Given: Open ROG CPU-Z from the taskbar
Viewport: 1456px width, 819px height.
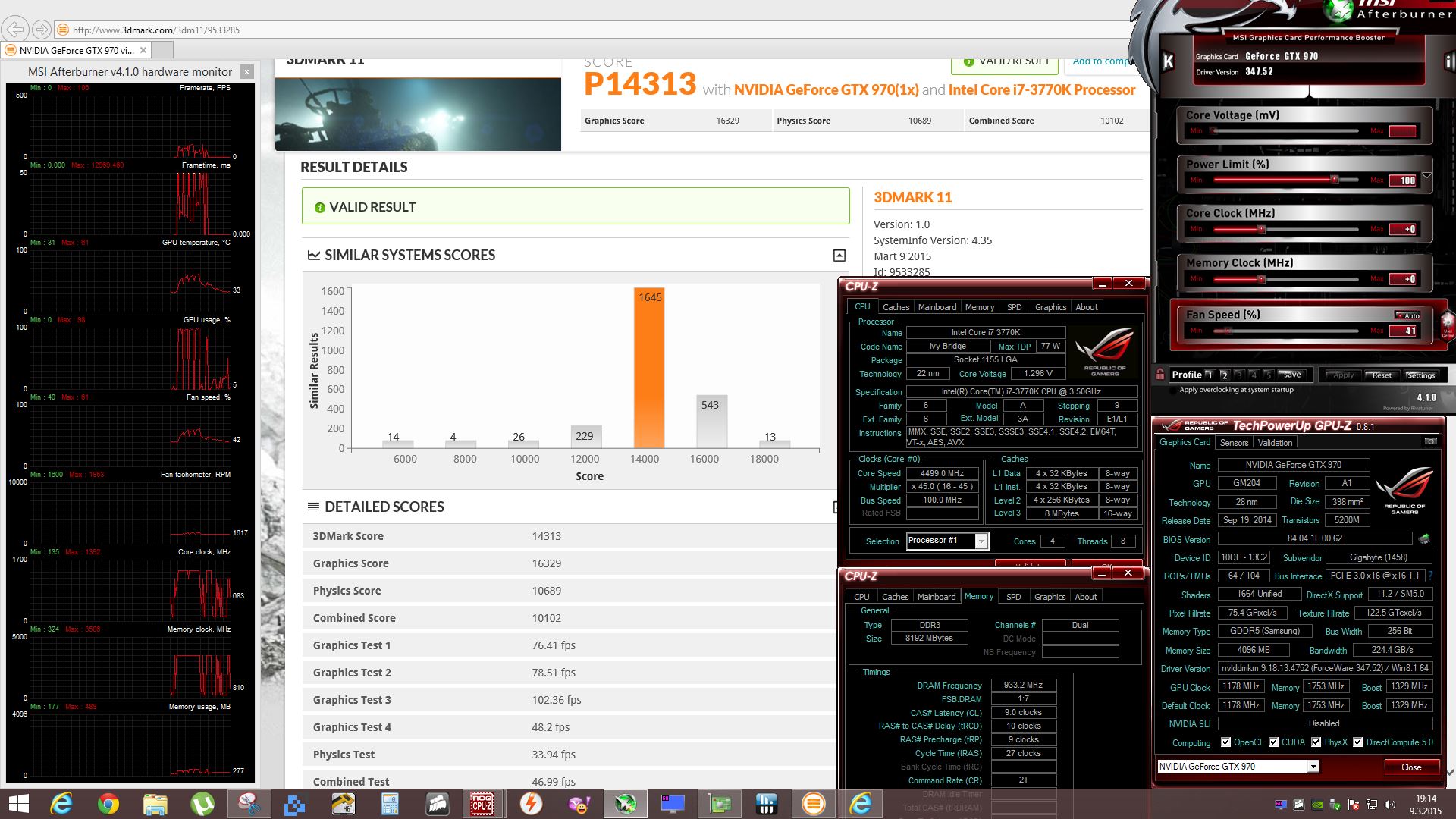Looking at the screenshot, I should [482, 803].
